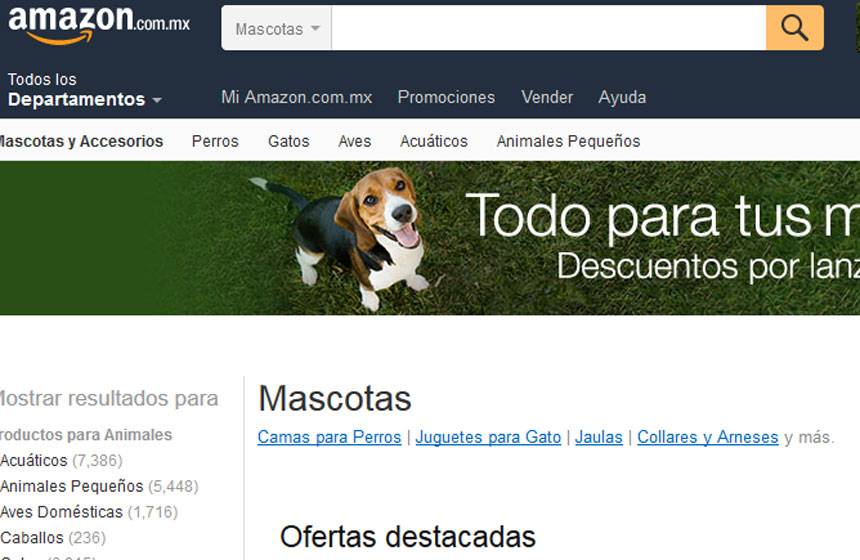Open Collares y Arneses link

708,437
